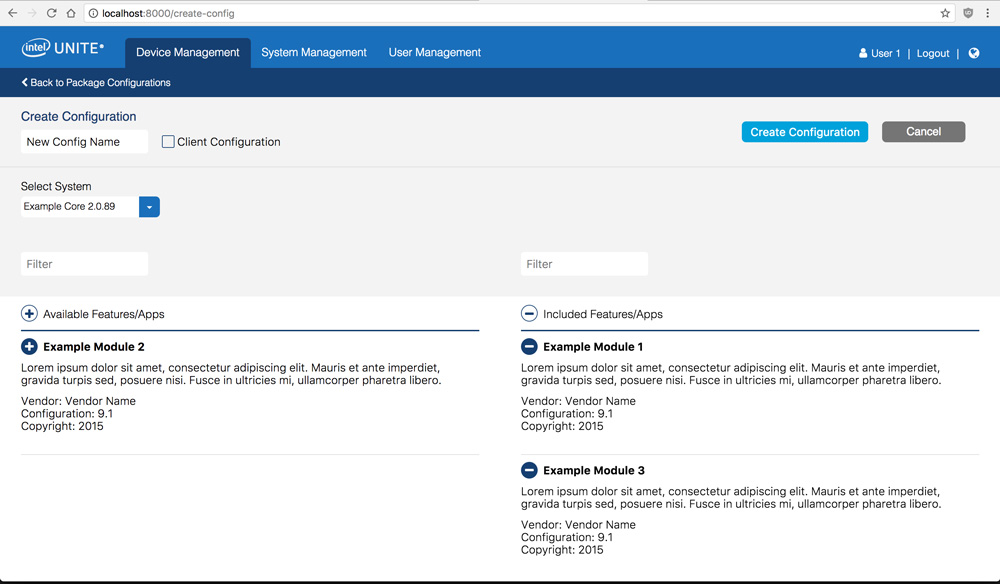
Task: Remove Example Module 1 with the minus icon
Action: [x=529, y=346]
